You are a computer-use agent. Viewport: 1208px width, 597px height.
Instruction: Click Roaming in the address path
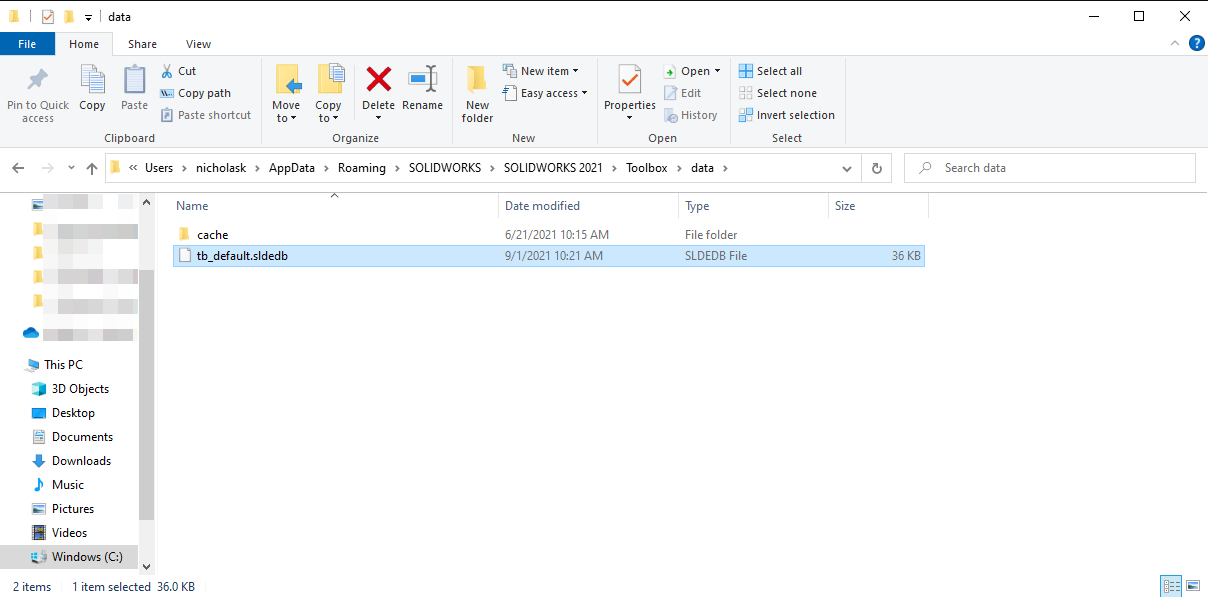click(x=361, y=168)
